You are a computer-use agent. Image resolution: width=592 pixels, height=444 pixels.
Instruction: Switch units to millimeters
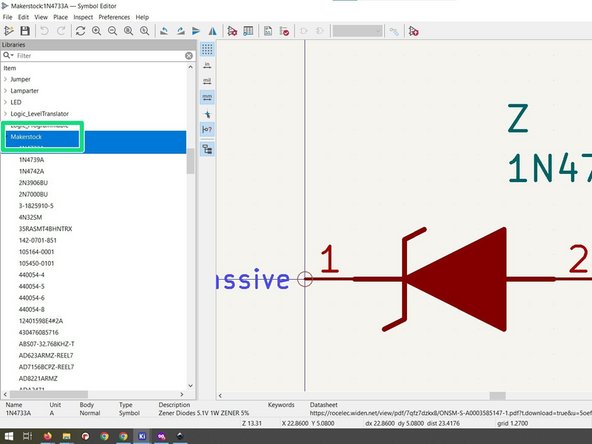[x=207, y=97]
